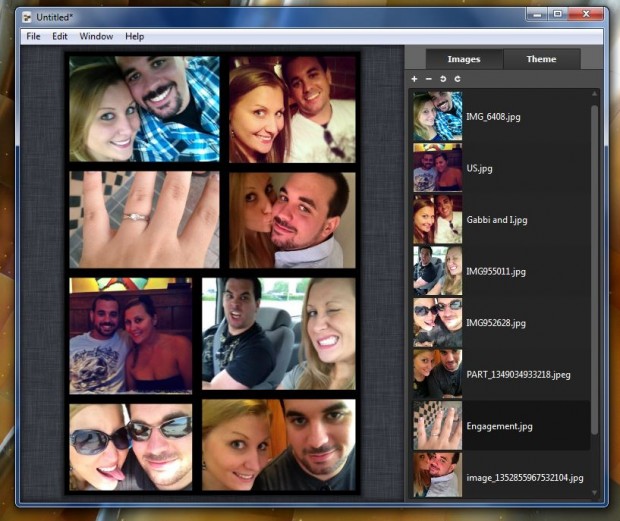Open the Help menu

click(x=134, y=36)
